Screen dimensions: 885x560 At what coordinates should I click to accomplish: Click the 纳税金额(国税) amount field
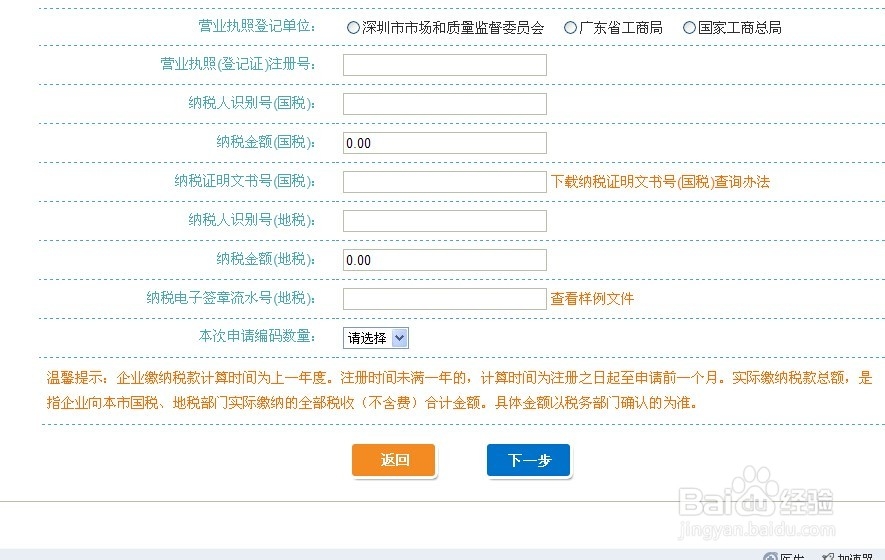click(x=444, y=143)
